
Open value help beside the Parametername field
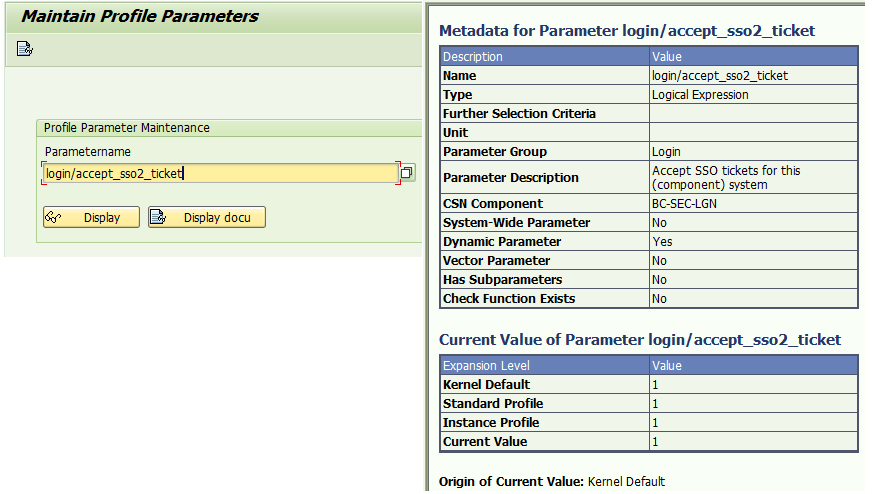coord(407,172)
